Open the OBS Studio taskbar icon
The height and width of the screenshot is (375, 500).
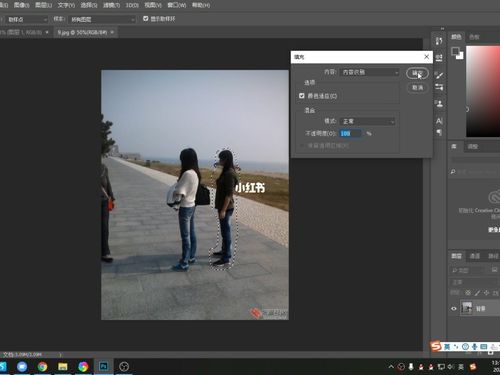point(124,367)
